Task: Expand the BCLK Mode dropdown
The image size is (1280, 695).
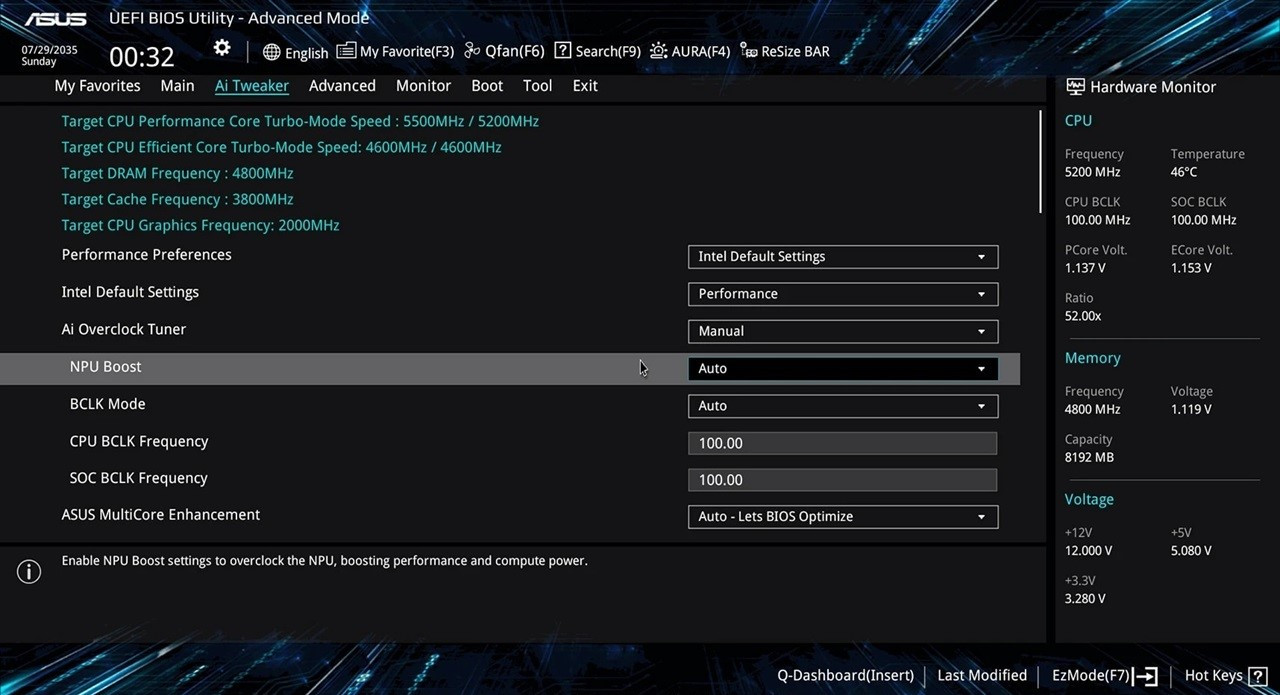Action: coord(843,406)
